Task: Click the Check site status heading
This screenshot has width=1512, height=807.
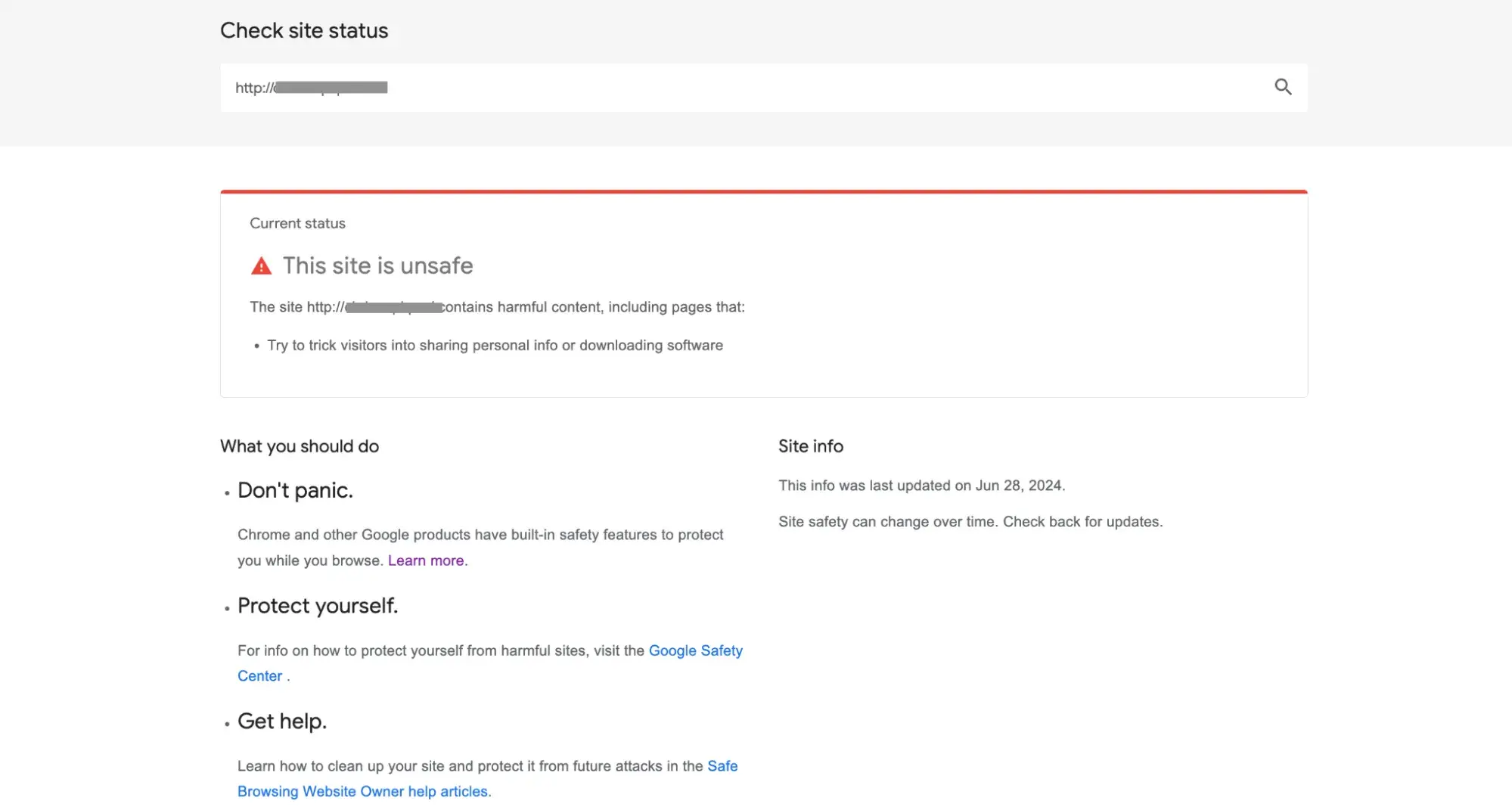Action: [304, 30]
